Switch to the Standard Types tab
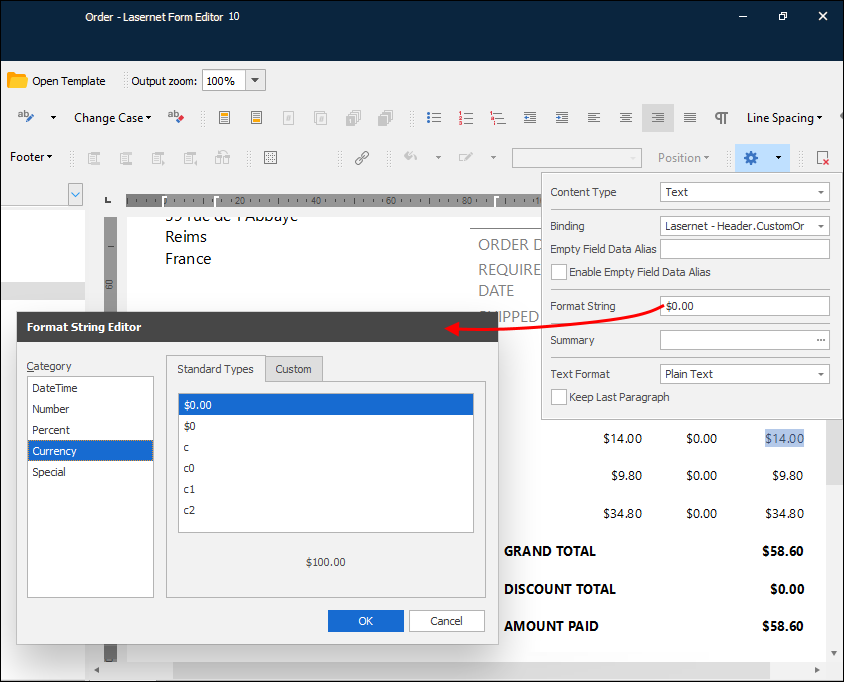Screen dimensions: 844x682 (x=215, y=369)
